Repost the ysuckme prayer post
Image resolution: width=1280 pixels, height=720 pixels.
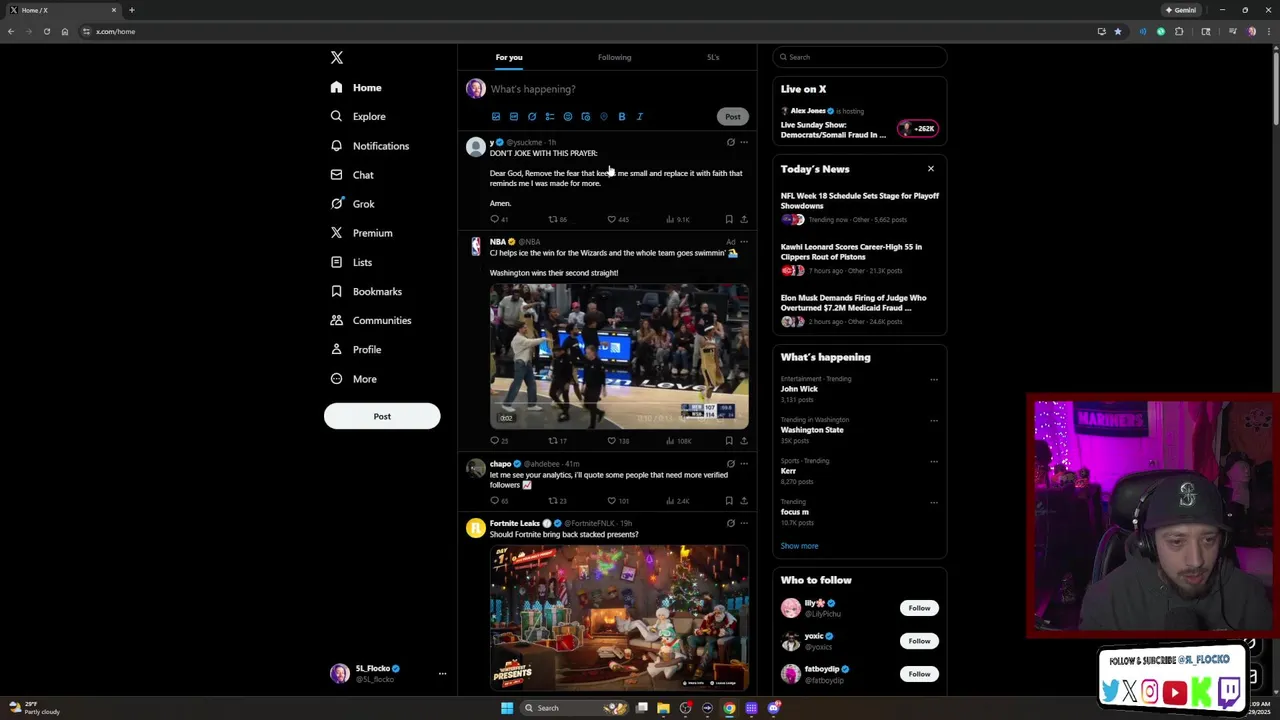(557, 219)
